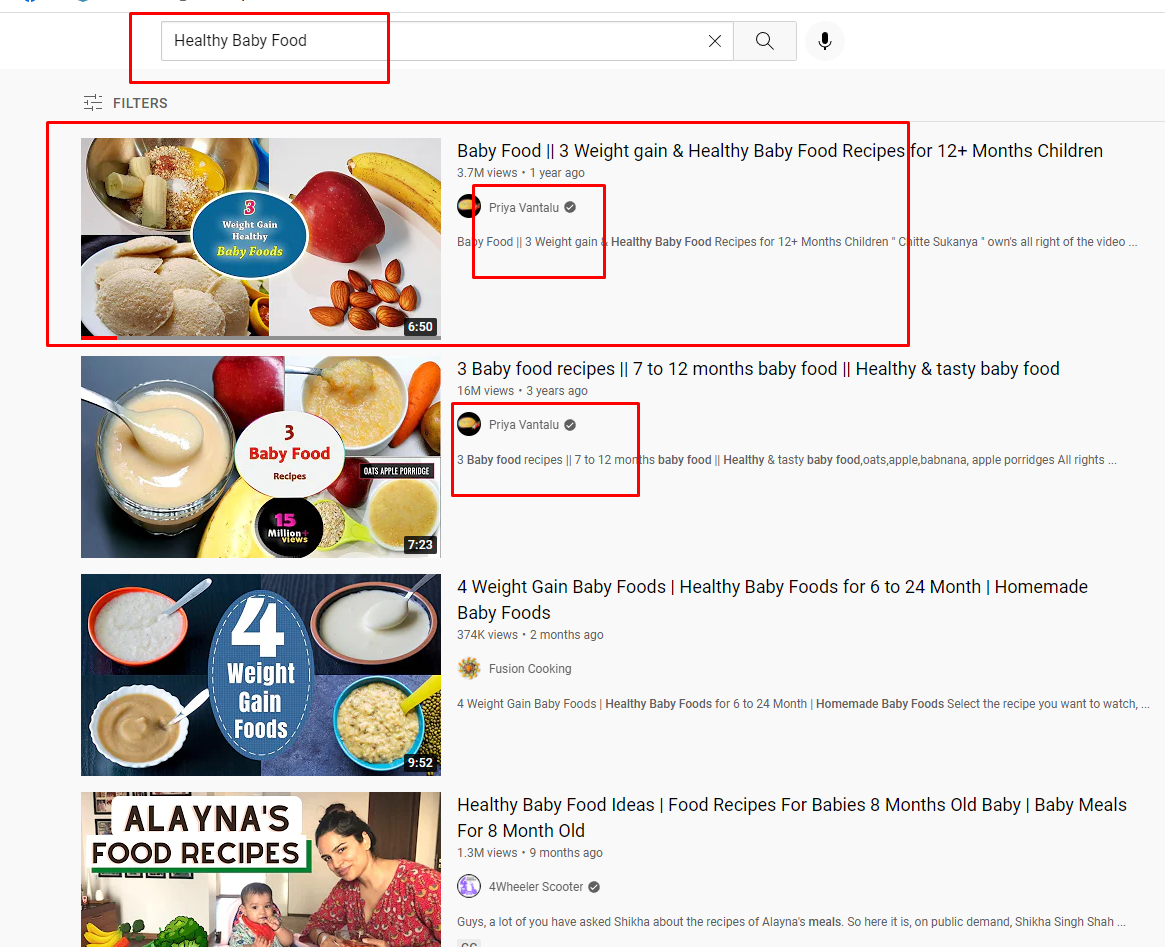Image resolution: width=1165 pixels, height=947 pixels.
Task: Click the description mentioning oats, apple porridges
Action: click(787, 460)
